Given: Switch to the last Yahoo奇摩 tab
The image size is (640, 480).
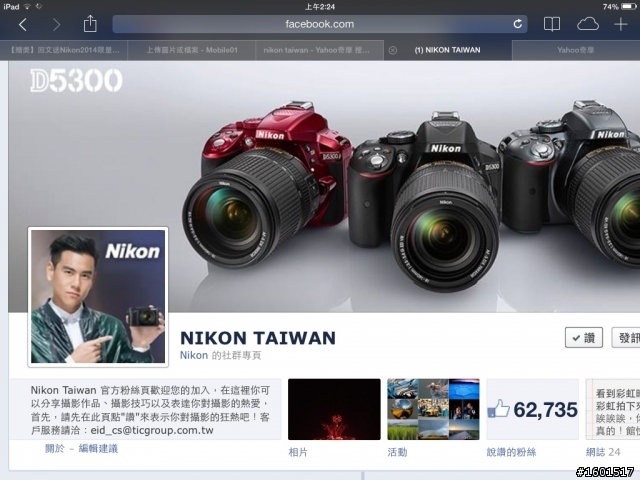Looking at the screenshot, I should tap(576, 50).
